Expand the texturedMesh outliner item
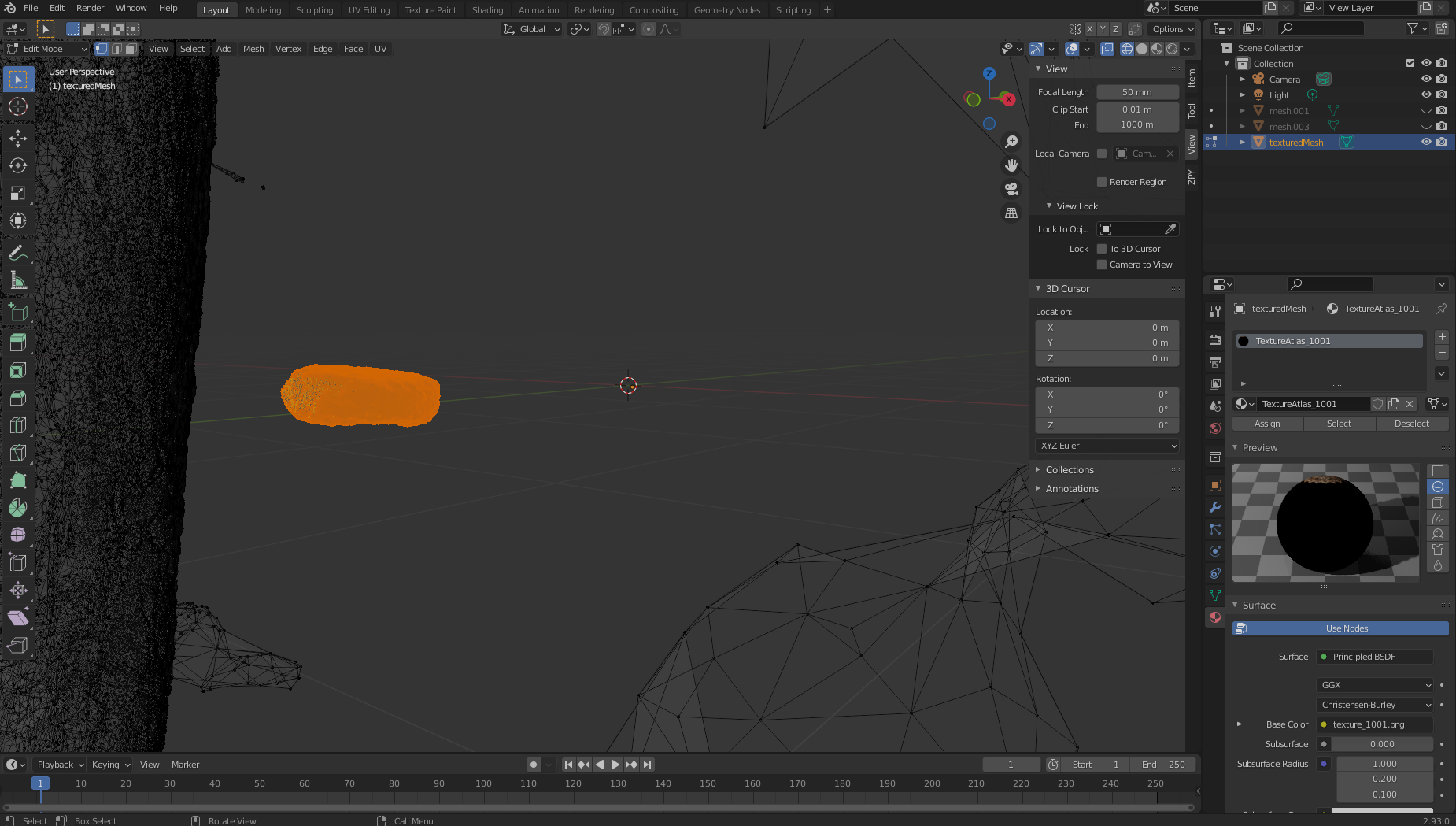1456x826 pixels. pos(1243,143)
